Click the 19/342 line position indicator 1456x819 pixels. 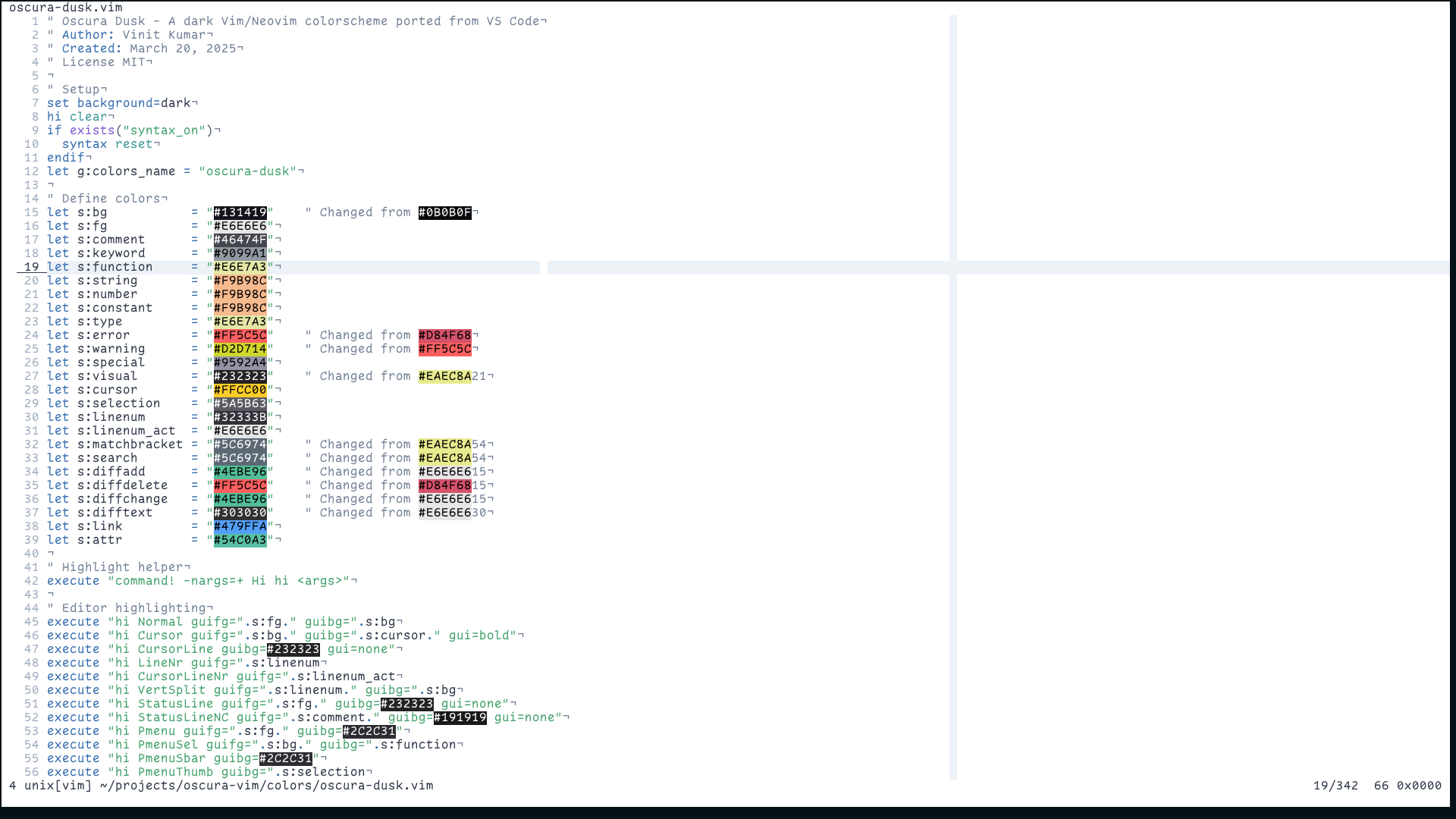pyautogui.click(x=1336, y=786)
